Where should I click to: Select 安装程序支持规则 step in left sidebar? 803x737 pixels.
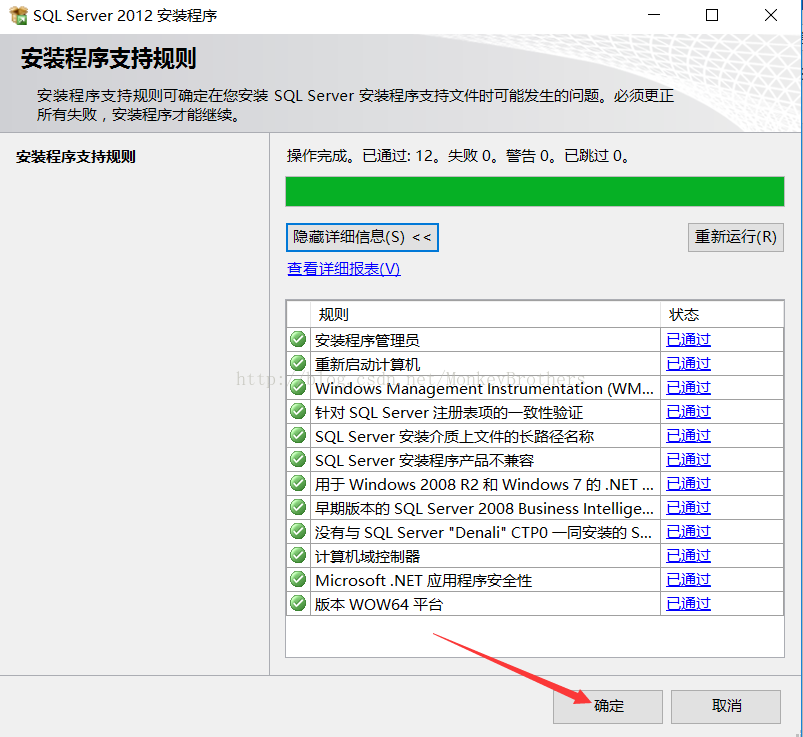point(76,157)
